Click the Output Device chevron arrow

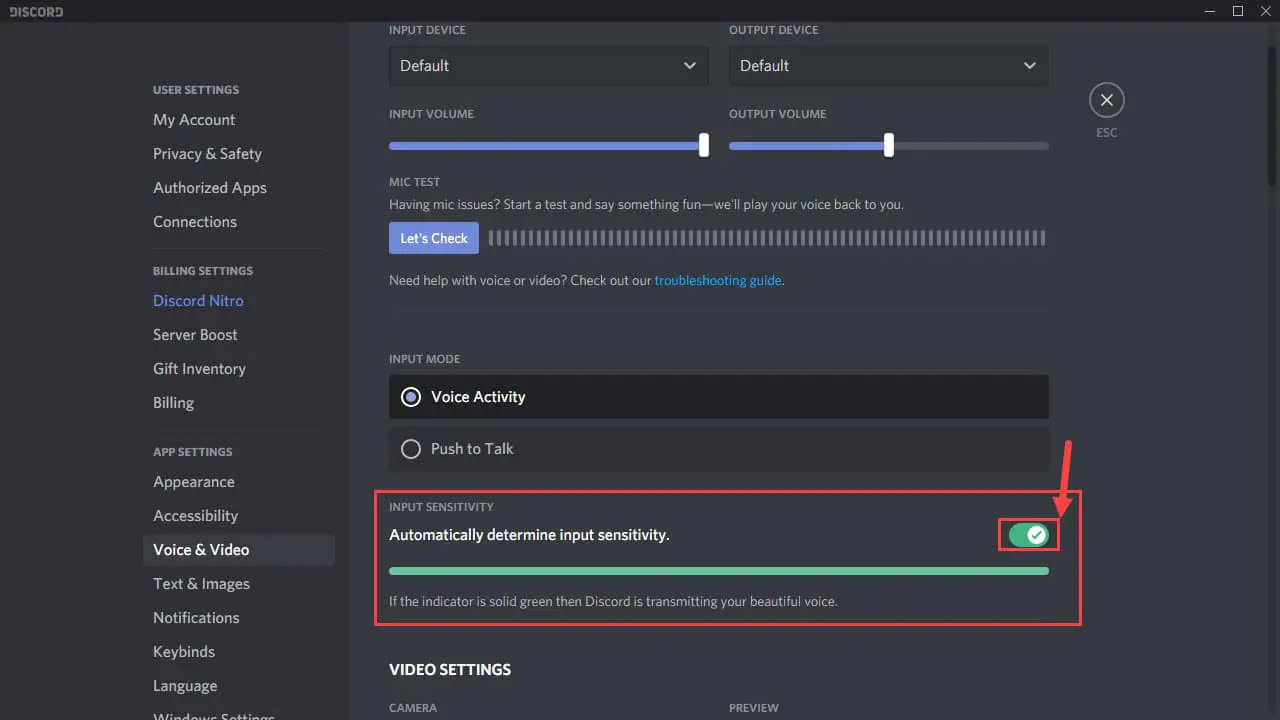point(1030,66)
